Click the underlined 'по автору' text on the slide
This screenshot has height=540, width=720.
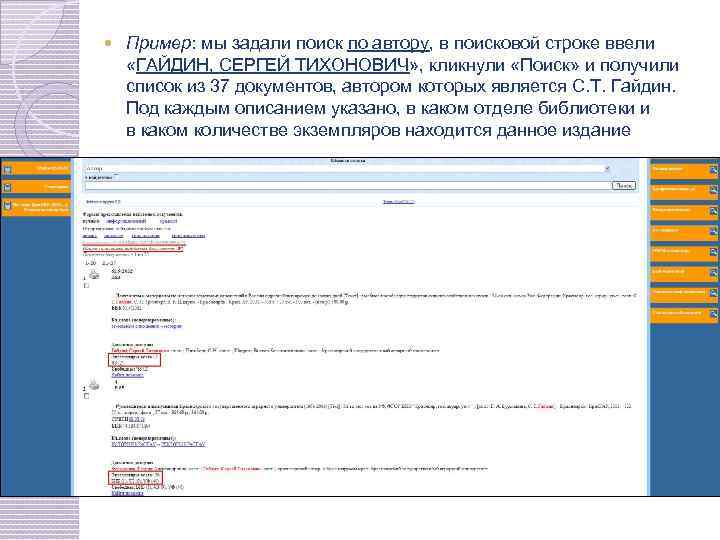tap(388, 44)
